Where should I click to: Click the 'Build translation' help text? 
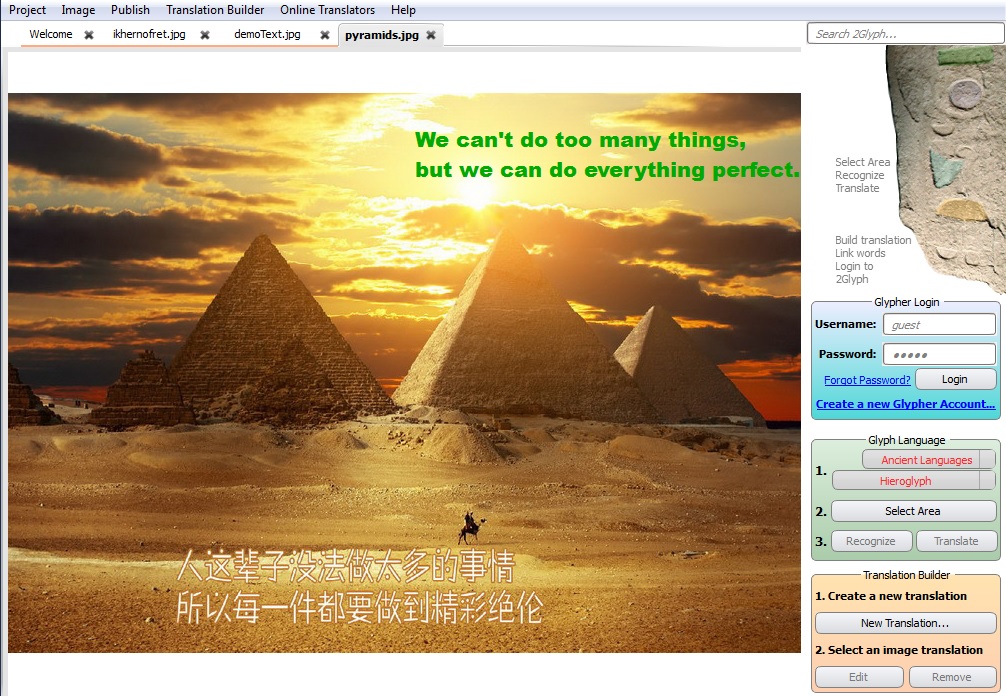pos(873,240)
